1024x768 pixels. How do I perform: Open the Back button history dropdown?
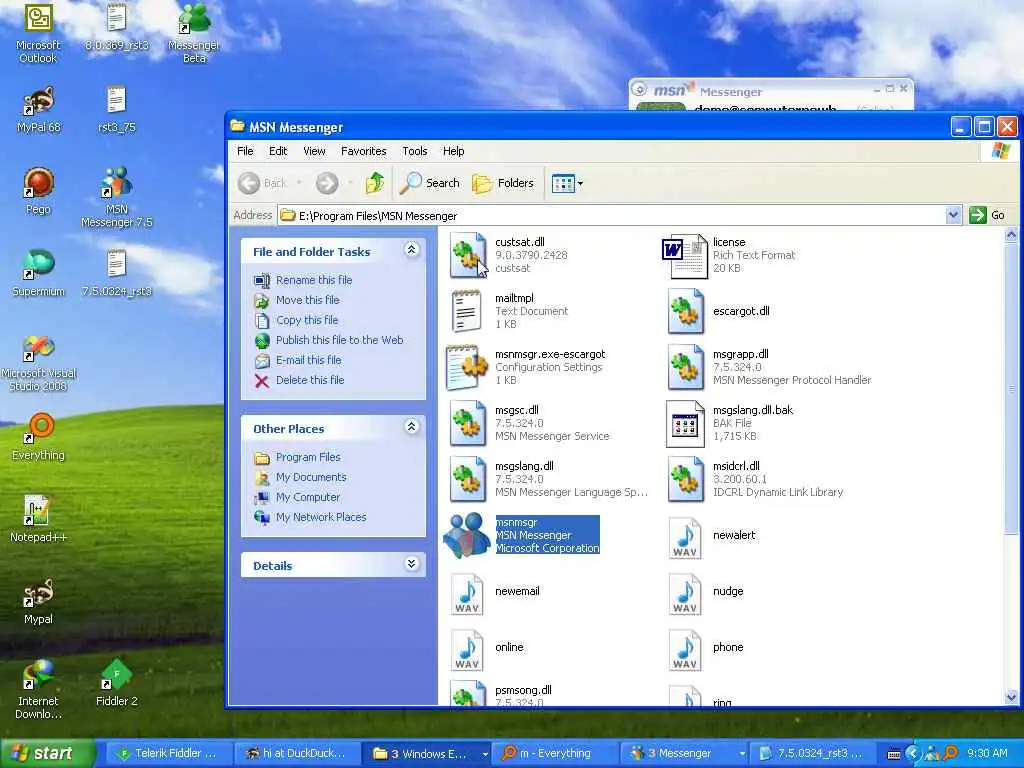(300, 184)
